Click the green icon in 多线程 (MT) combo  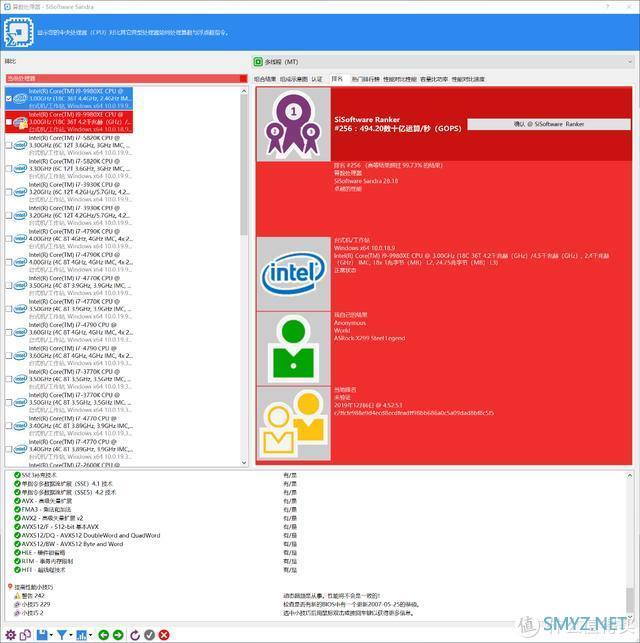click(258, 62)
